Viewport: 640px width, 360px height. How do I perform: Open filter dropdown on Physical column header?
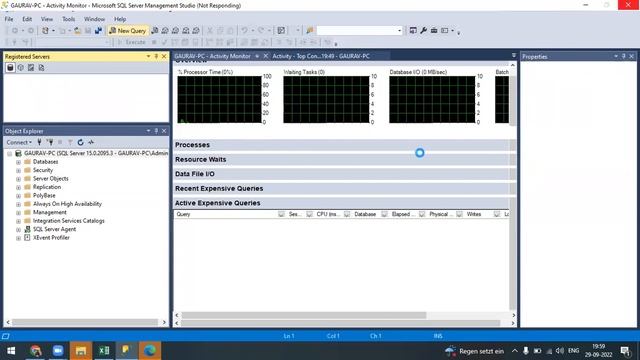click(x=460, y=214)
